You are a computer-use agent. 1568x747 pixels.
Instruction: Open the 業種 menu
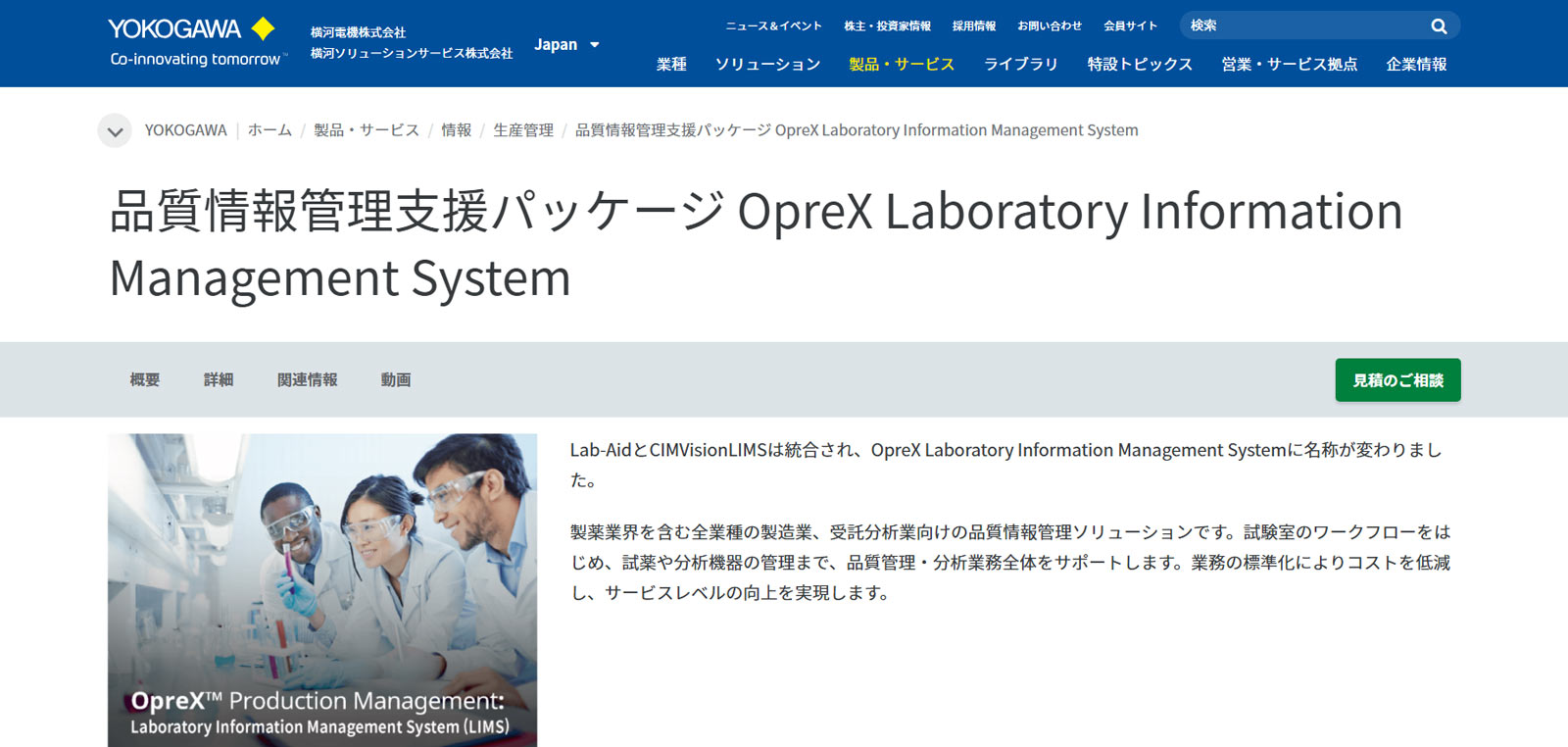coord(671,65)
